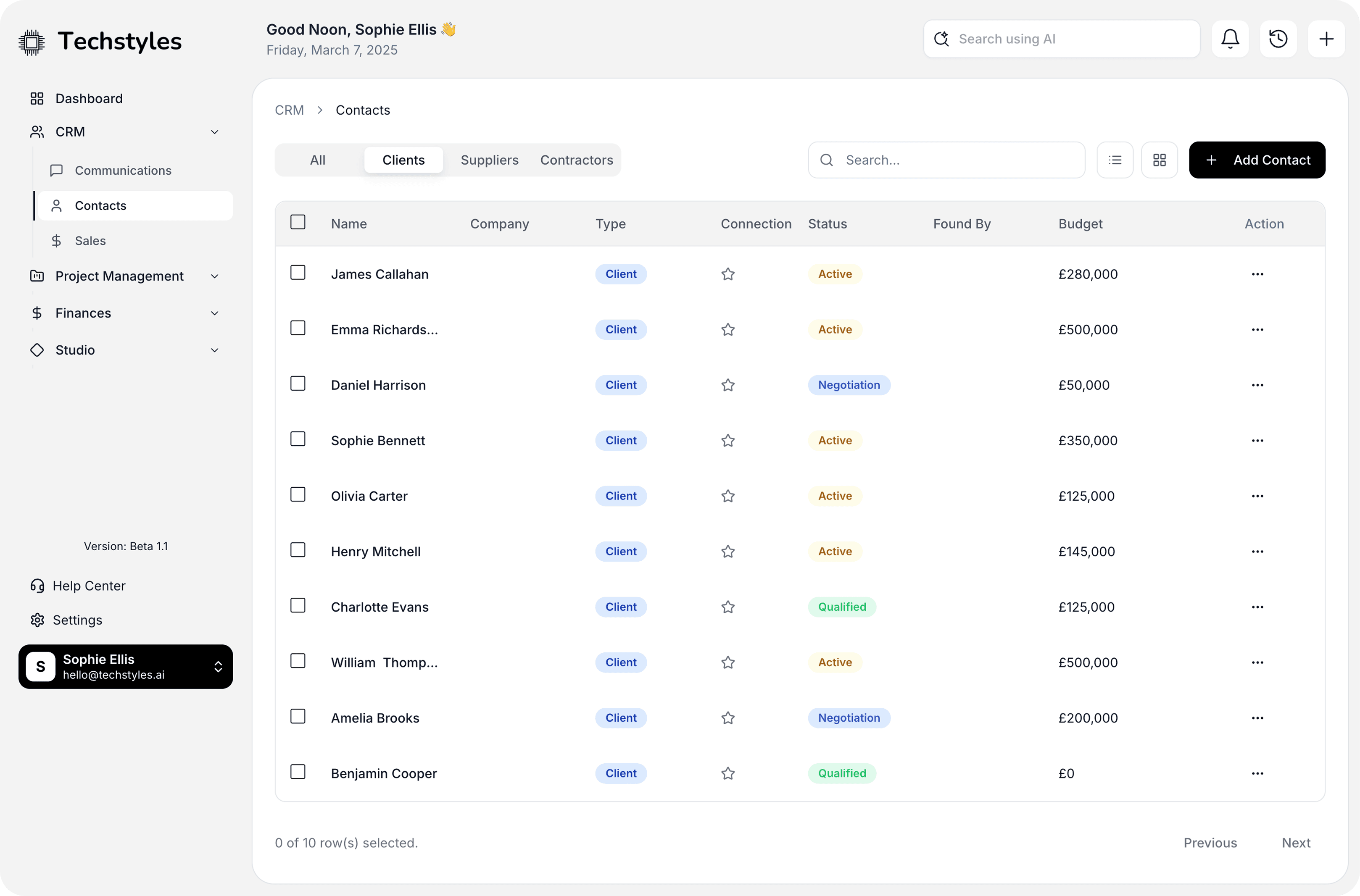Select Contacts in the sidebar
This screenshot has height=896, width=1360.
(x=135, y=206)
